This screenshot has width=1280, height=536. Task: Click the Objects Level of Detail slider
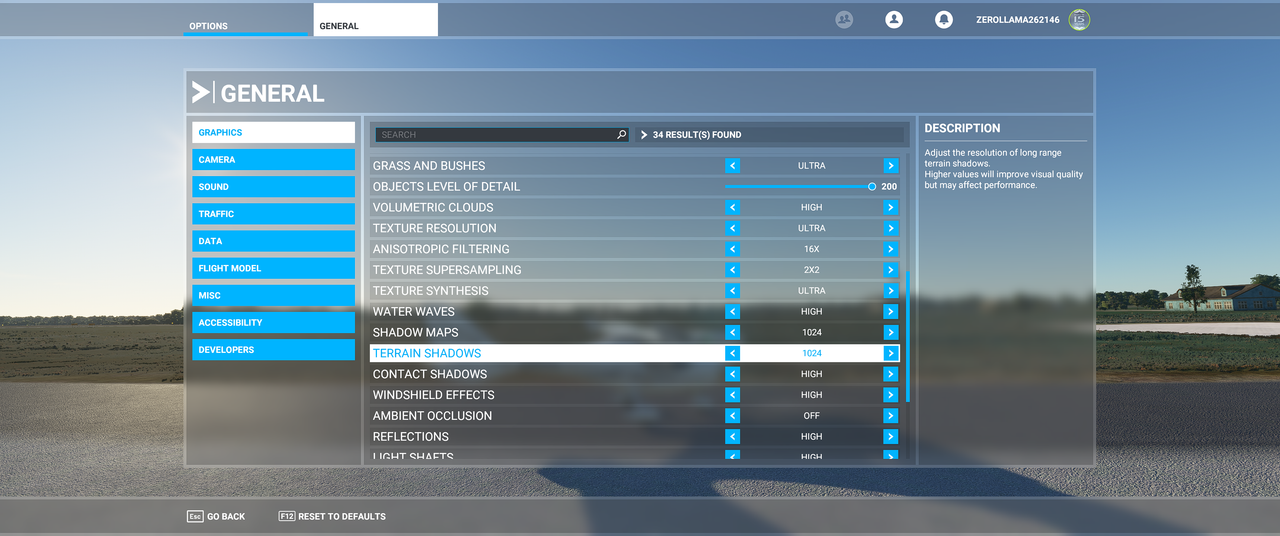click(x=799, y=186)
